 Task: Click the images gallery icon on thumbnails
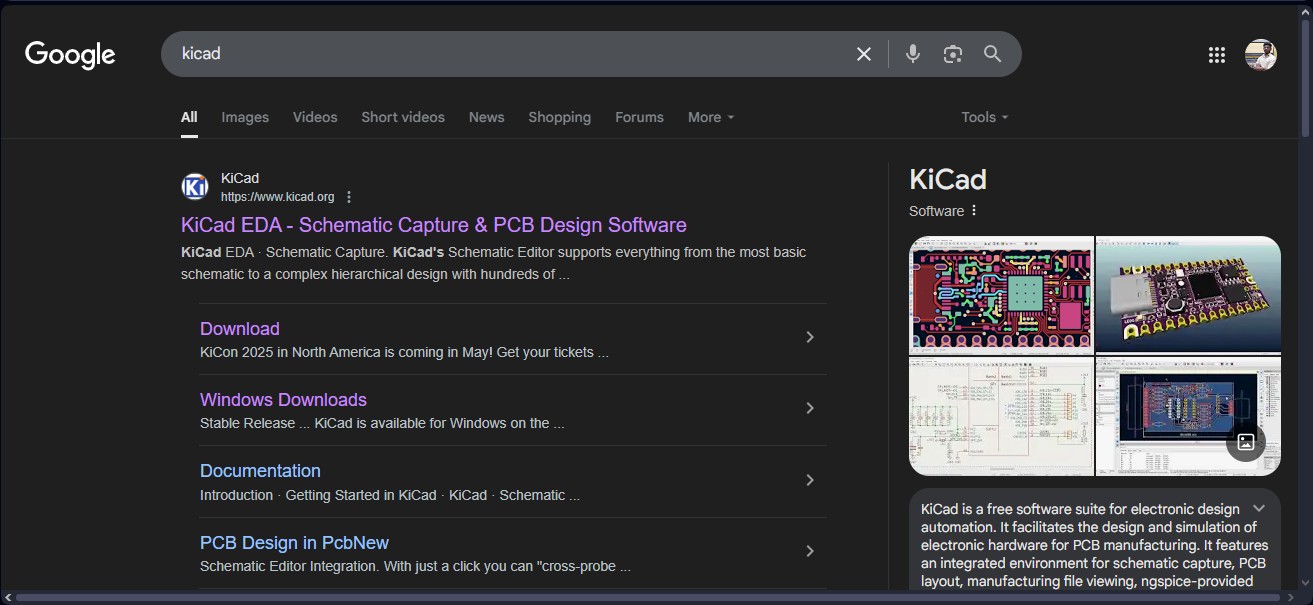[x=1246, y=441]
